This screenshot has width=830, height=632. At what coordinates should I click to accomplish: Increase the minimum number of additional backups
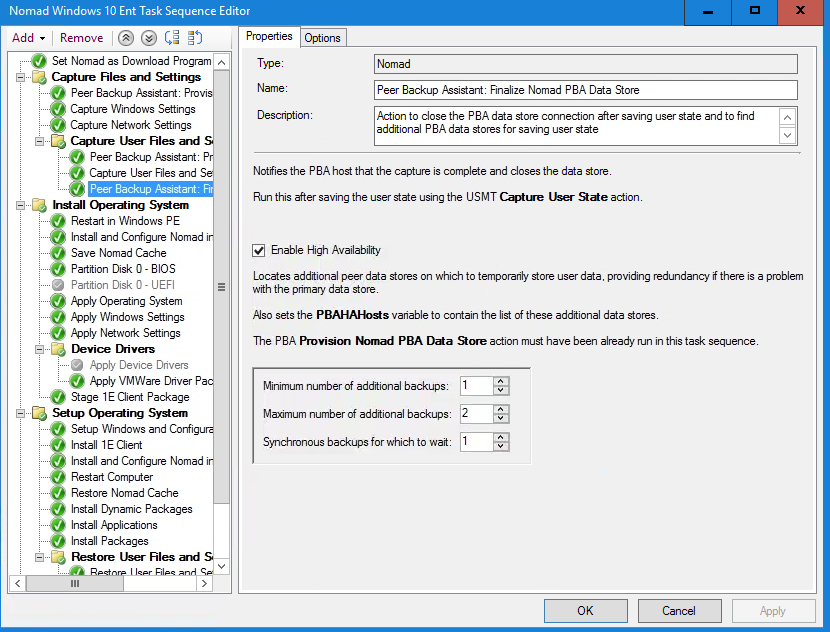501,381
